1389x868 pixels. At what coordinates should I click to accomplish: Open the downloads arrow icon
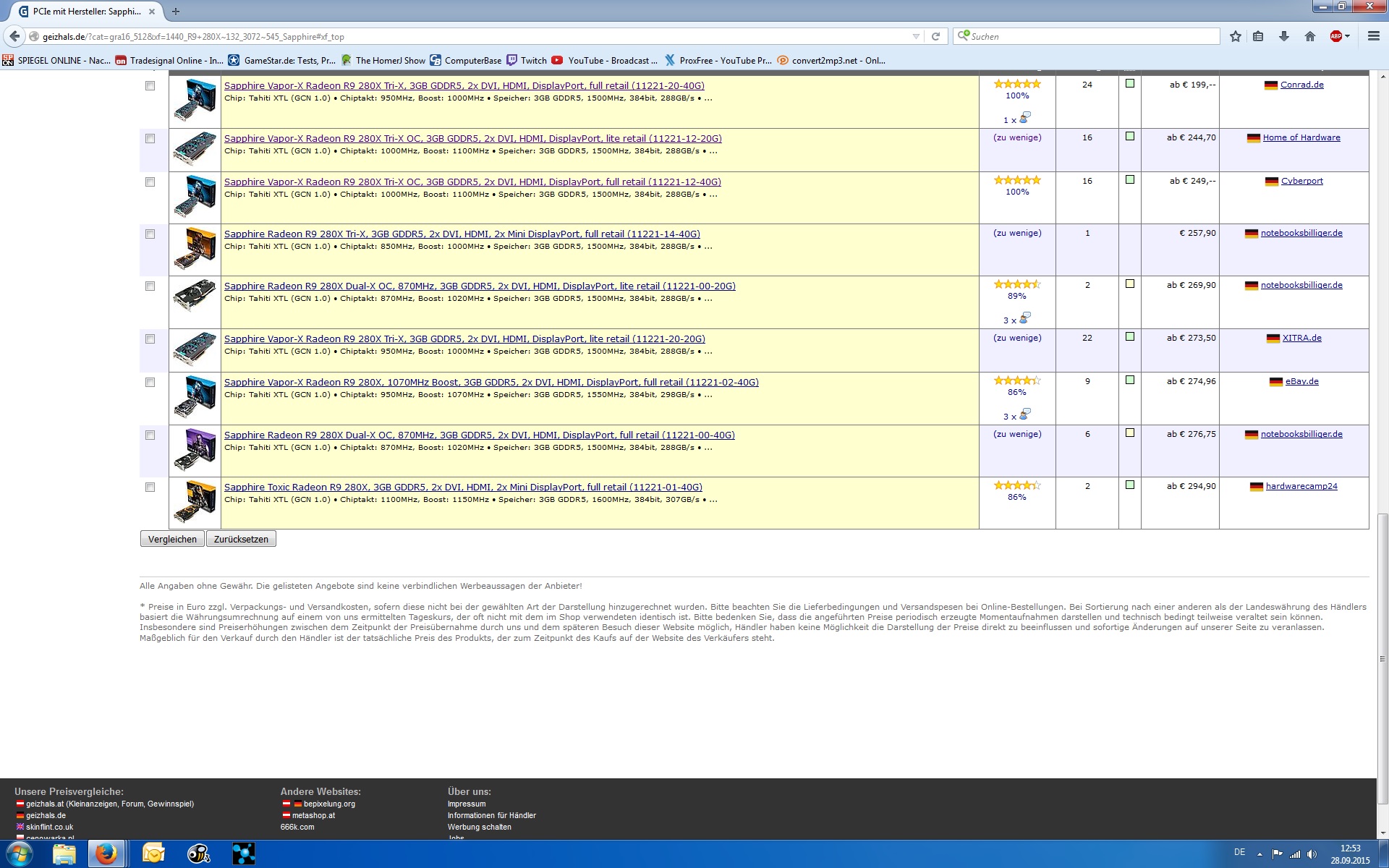pyautogui.click(x=1284, y=36)
